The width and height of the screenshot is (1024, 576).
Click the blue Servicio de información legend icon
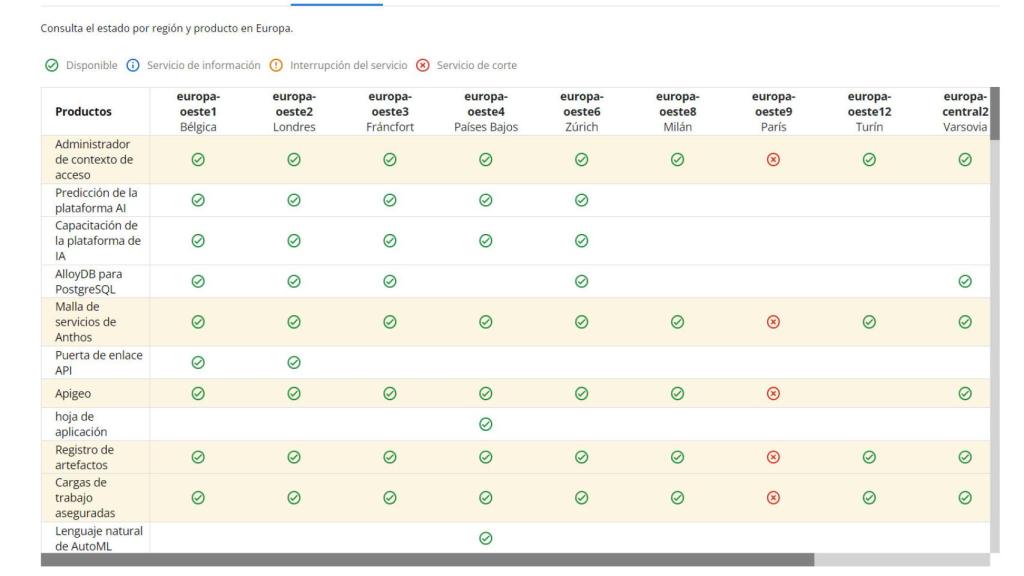tap(133, 65)
